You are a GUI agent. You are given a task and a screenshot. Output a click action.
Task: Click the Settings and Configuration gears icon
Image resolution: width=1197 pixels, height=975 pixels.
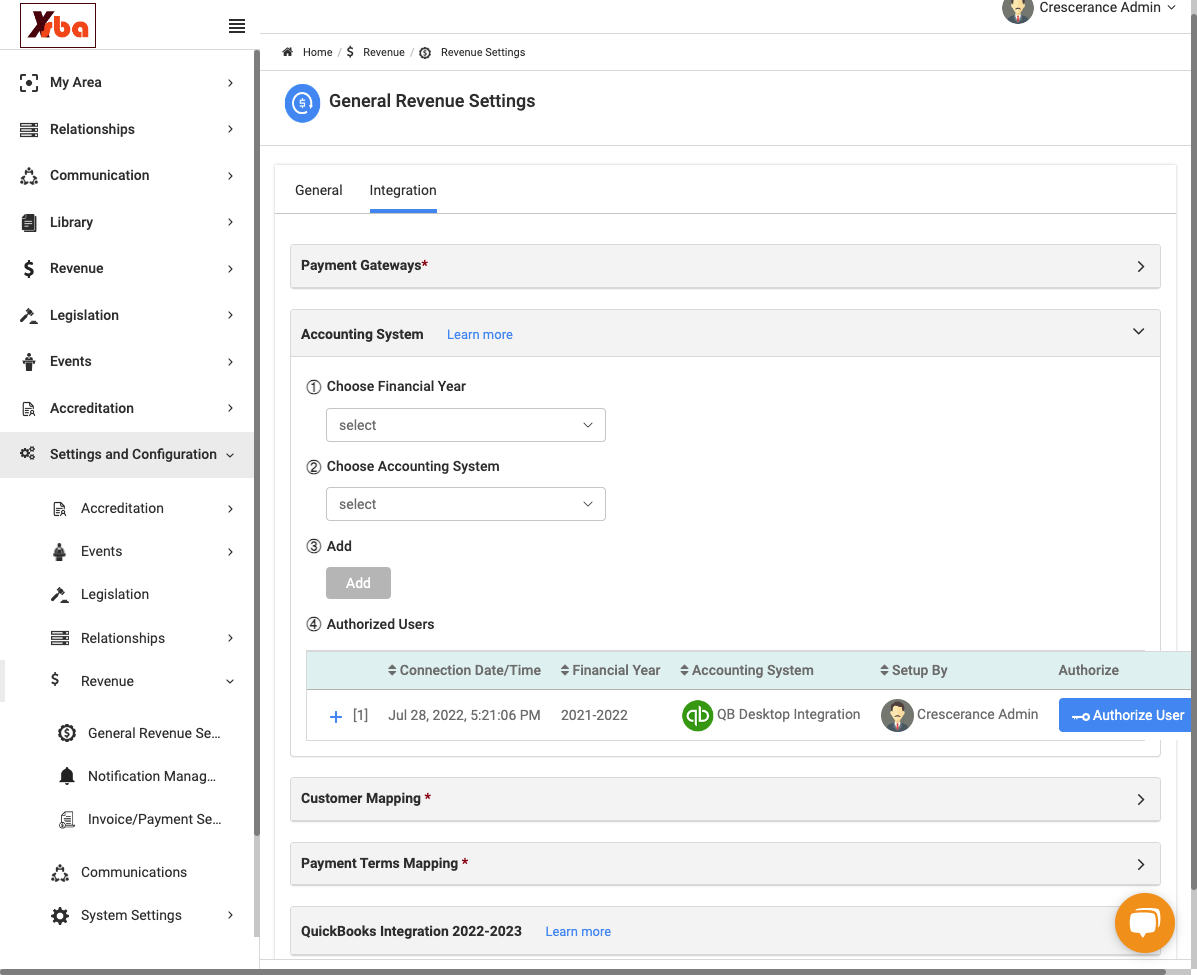27,454
